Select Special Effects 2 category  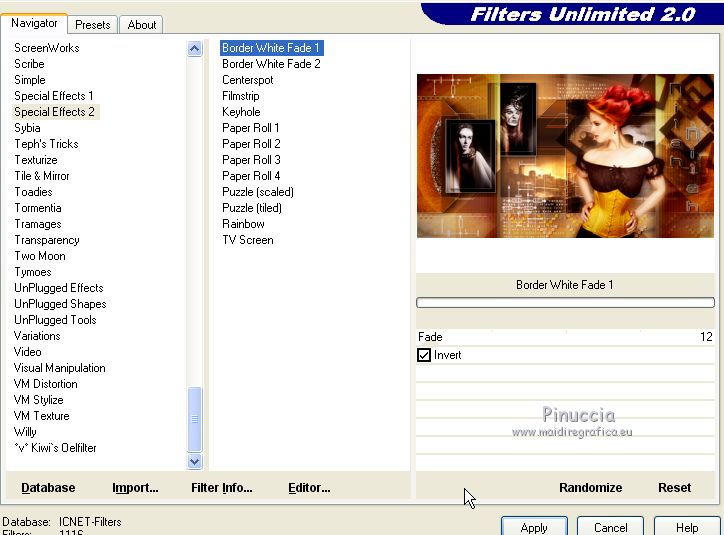point(54,112)
